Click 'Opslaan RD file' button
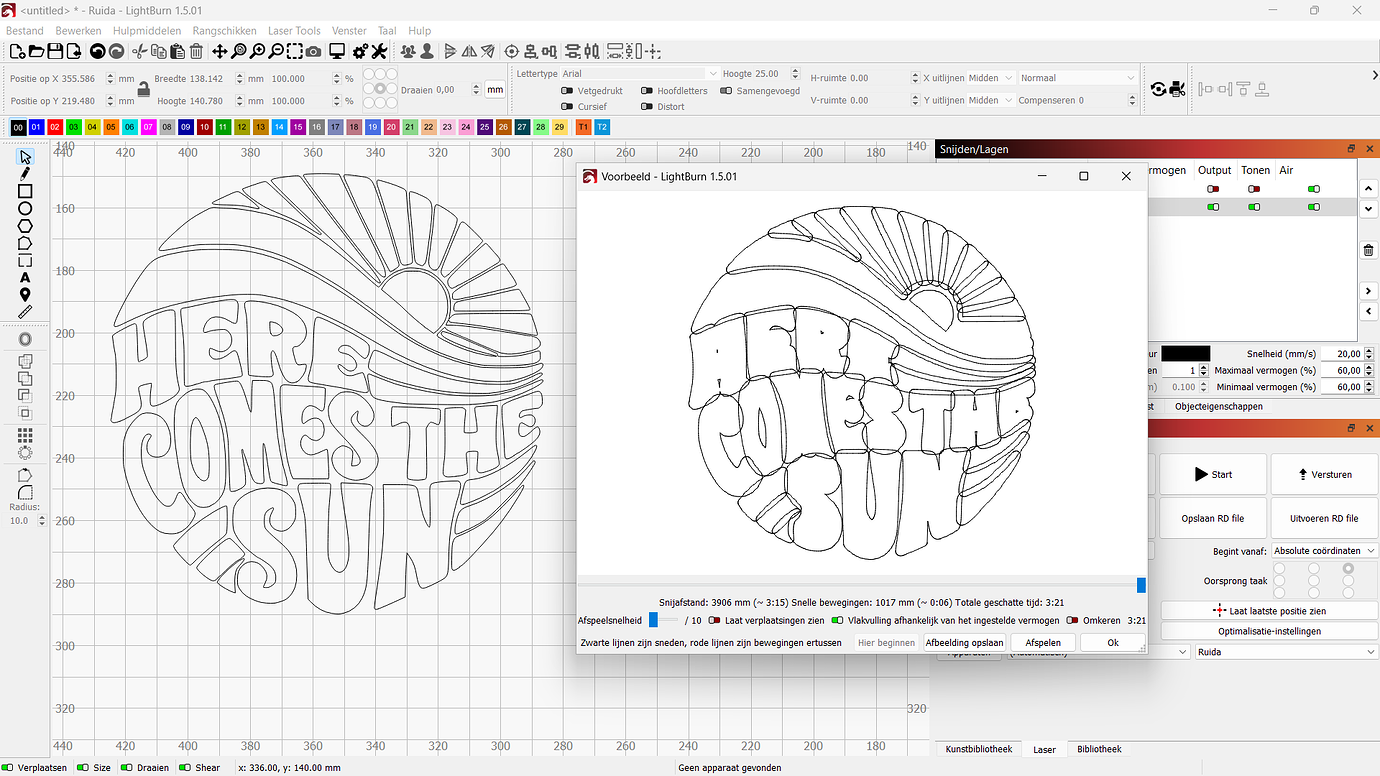 tap(1213, 518)
